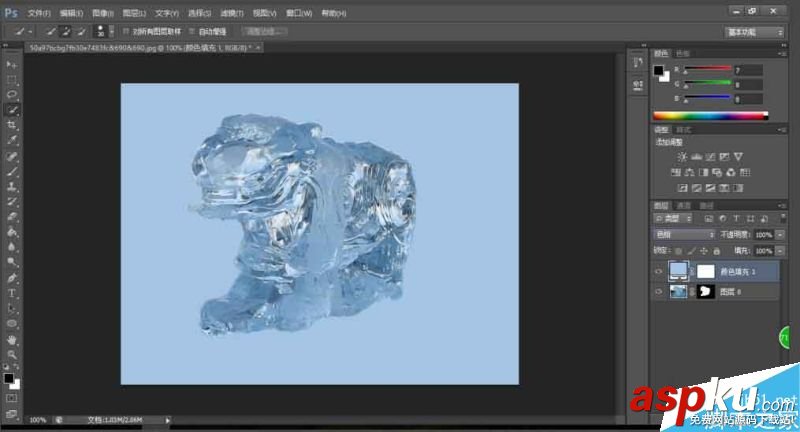
Task: Select the Paint Bucket tool
Action: (x=12, y=232)
